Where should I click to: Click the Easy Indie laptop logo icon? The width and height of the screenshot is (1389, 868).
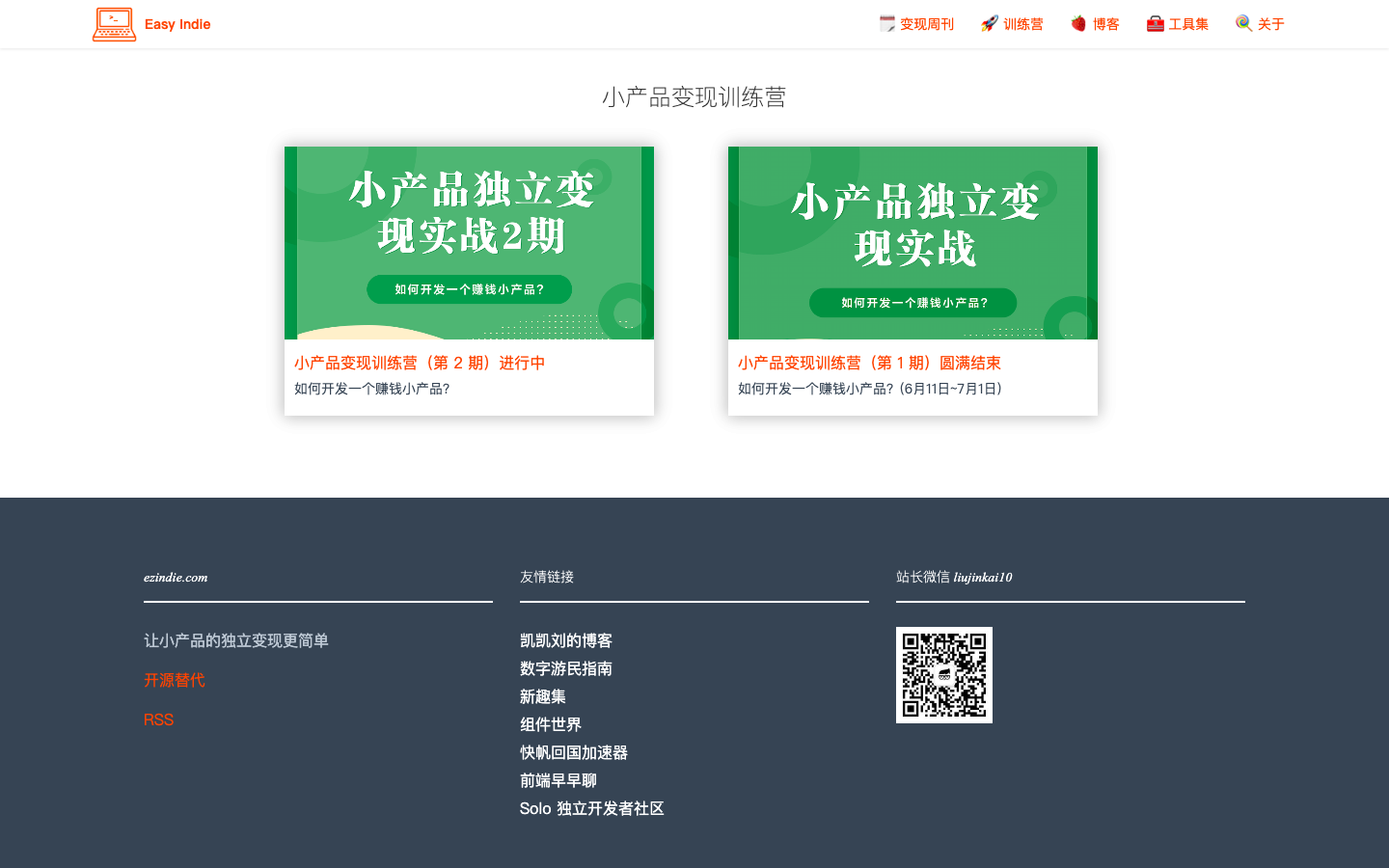coord(113,24)
